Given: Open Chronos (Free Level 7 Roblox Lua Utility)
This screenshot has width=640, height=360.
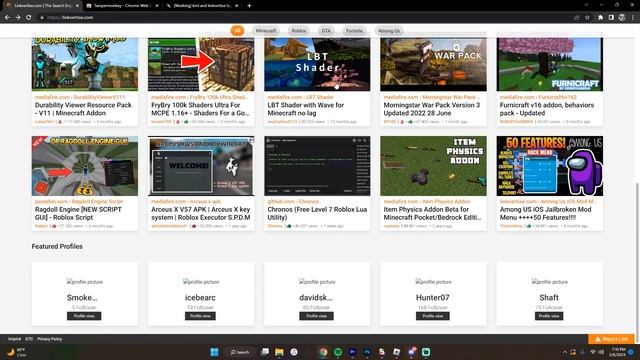Looking at the screenshot, I should coord(317,213).
